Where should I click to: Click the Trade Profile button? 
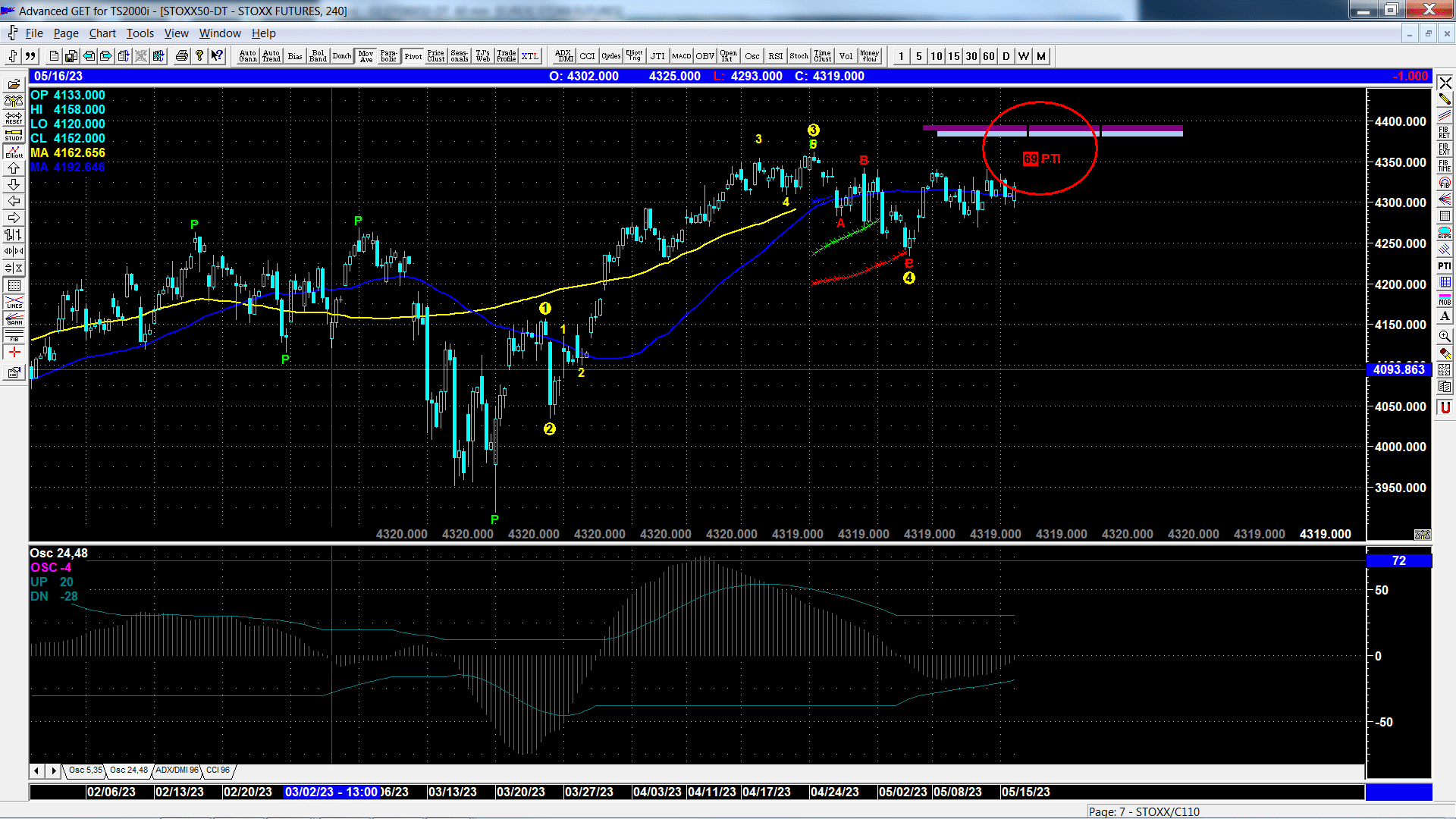click(507, 56)
